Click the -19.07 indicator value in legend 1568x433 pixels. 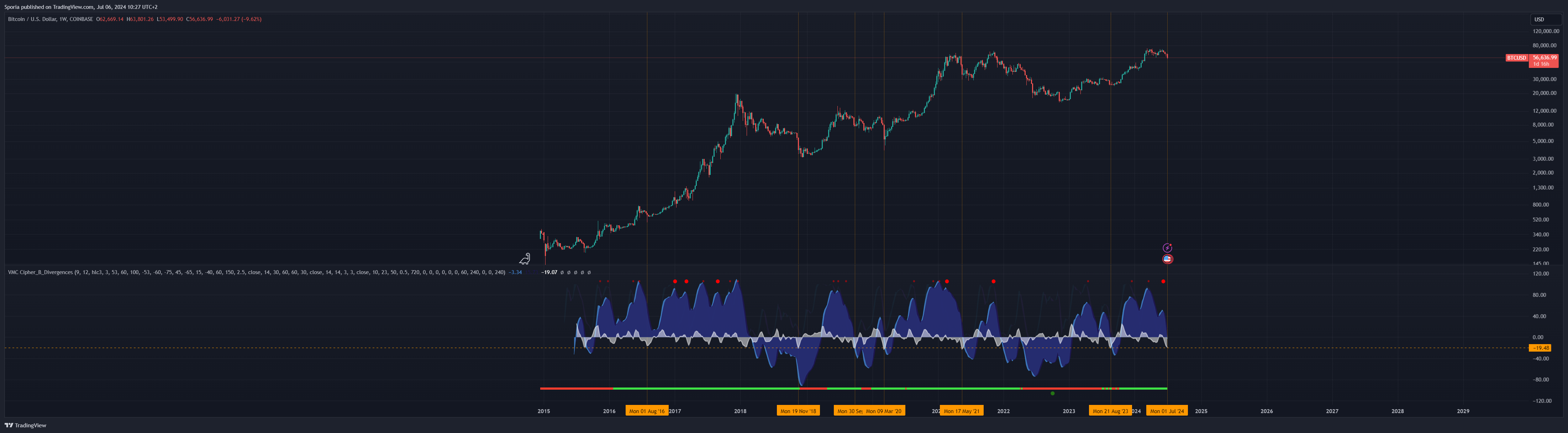549,272
